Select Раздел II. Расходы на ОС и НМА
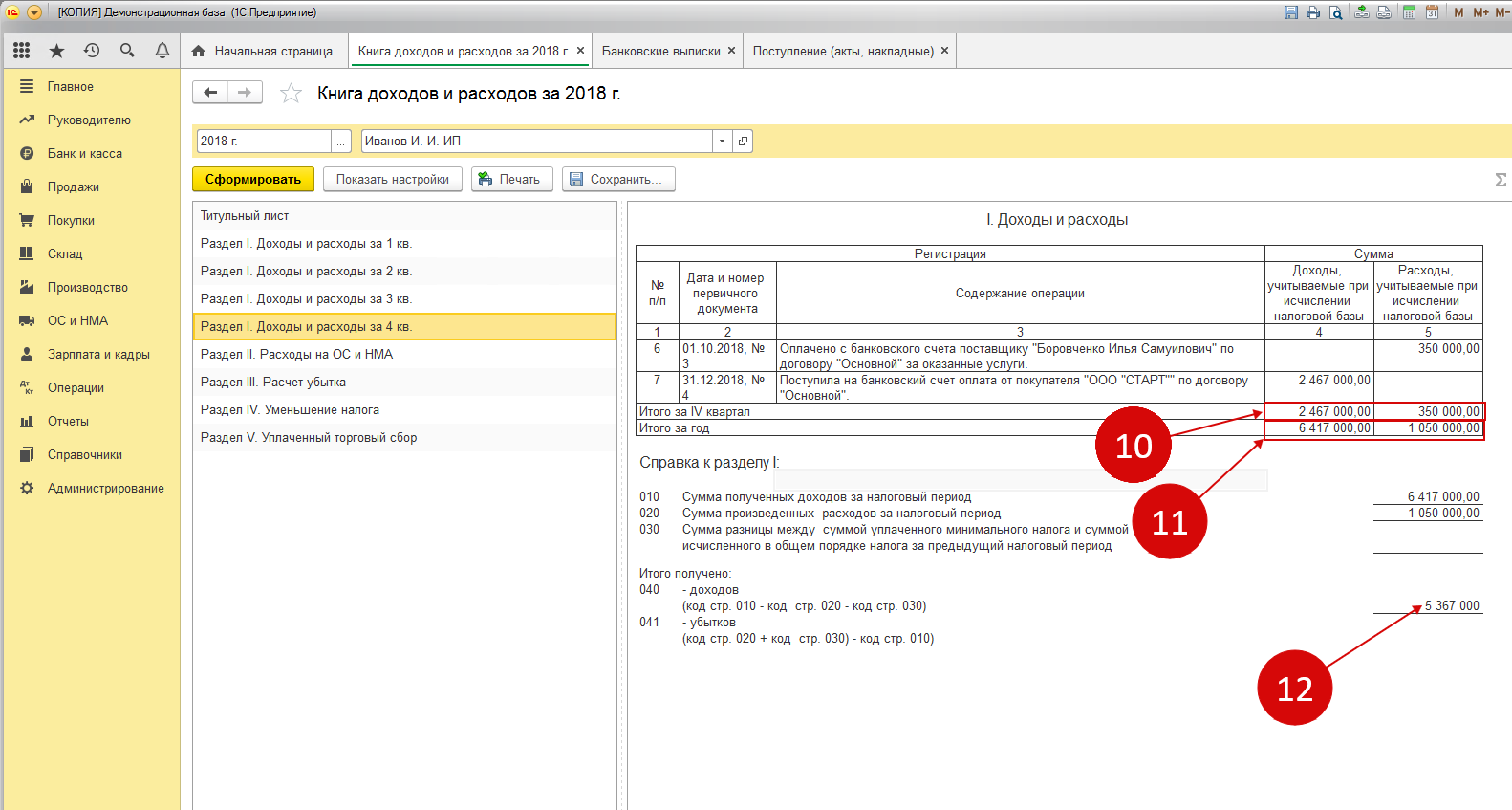 [404, 355]
